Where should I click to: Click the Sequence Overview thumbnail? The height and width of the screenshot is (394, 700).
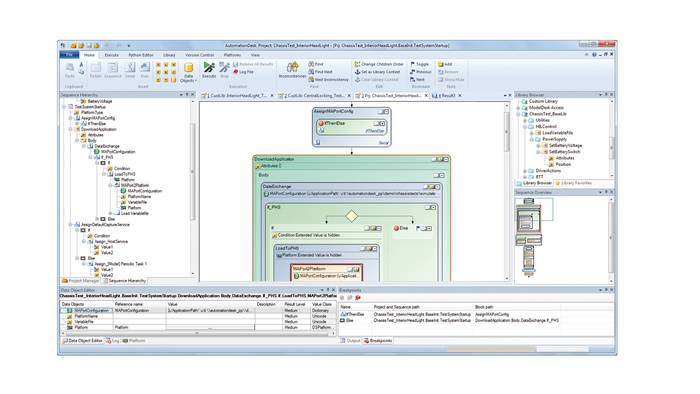529,238
